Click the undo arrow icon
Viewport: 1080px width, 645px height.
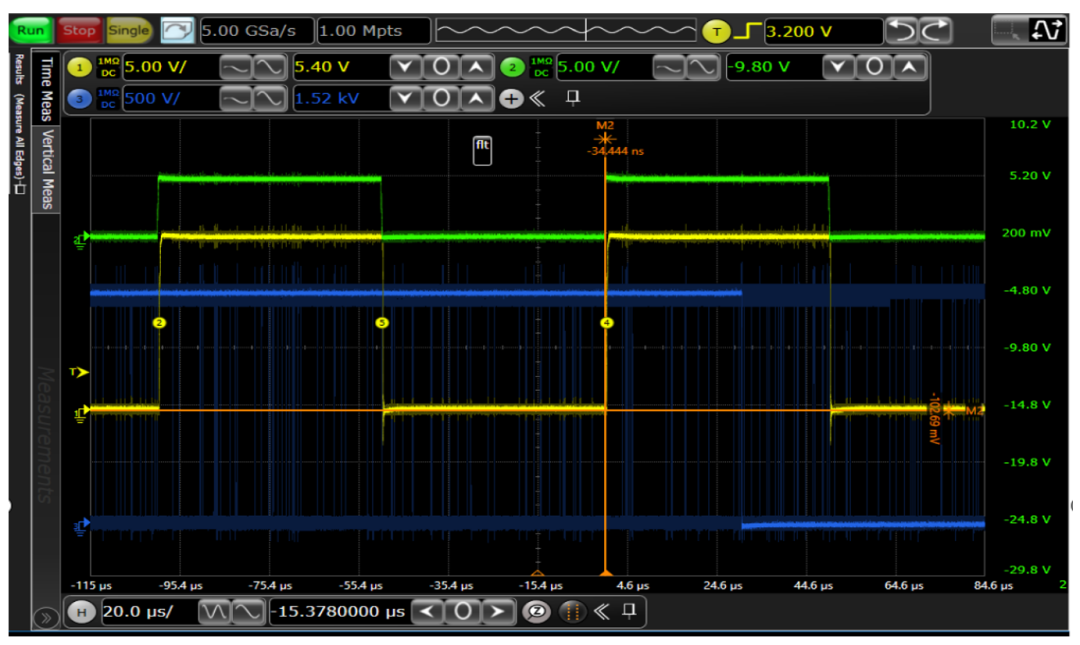click(x=903, y=31)
